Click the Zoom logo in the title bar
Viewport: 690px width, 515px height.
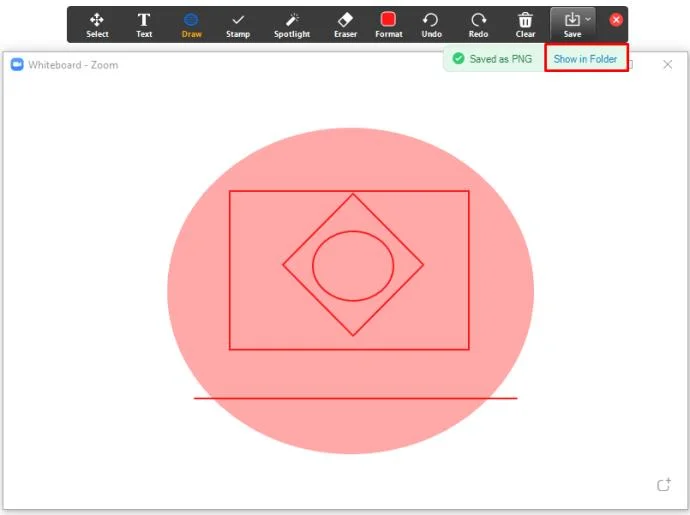[x=17, y=65]
